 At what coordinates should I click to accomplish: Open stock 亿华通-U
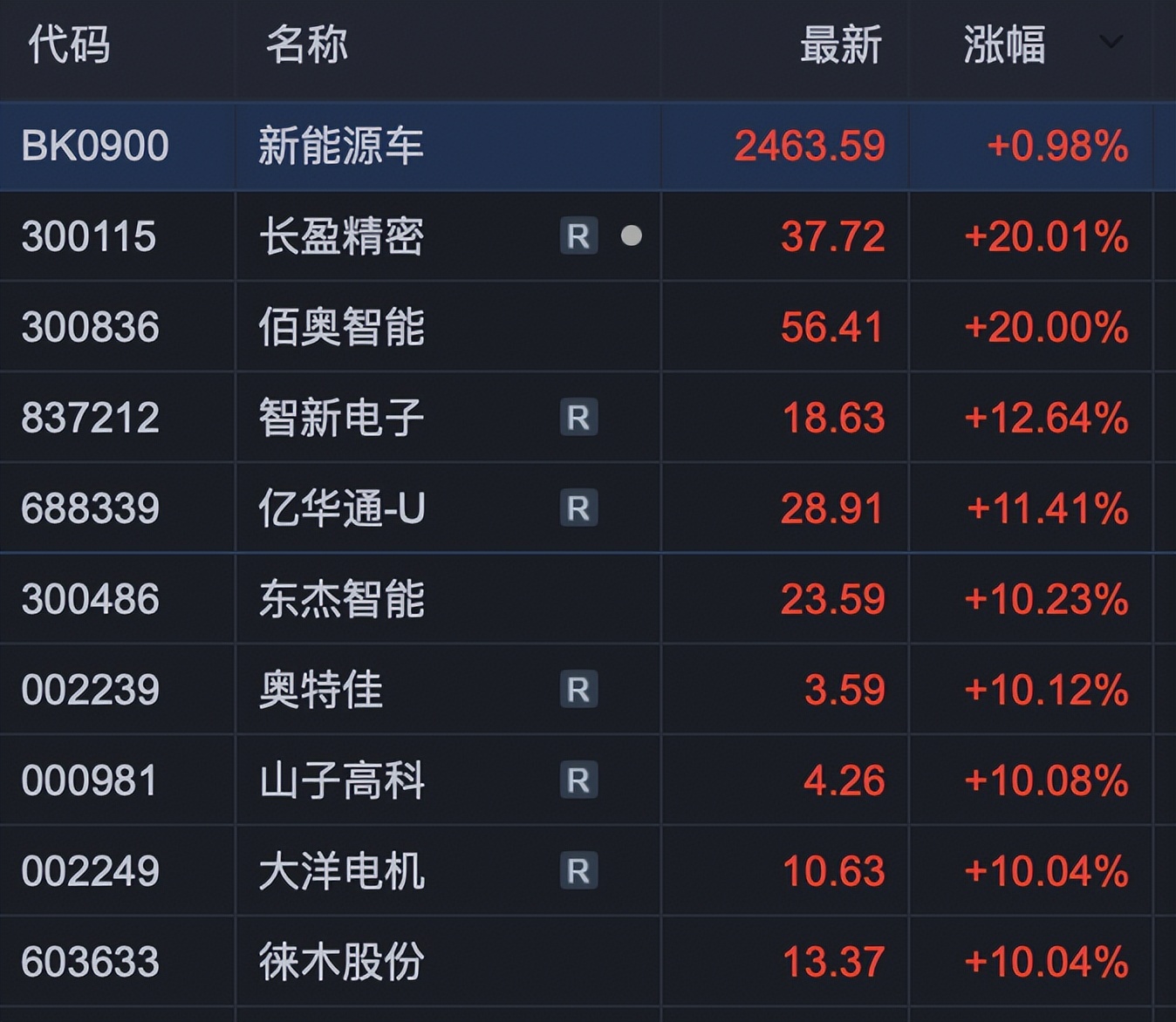(341, 508)
